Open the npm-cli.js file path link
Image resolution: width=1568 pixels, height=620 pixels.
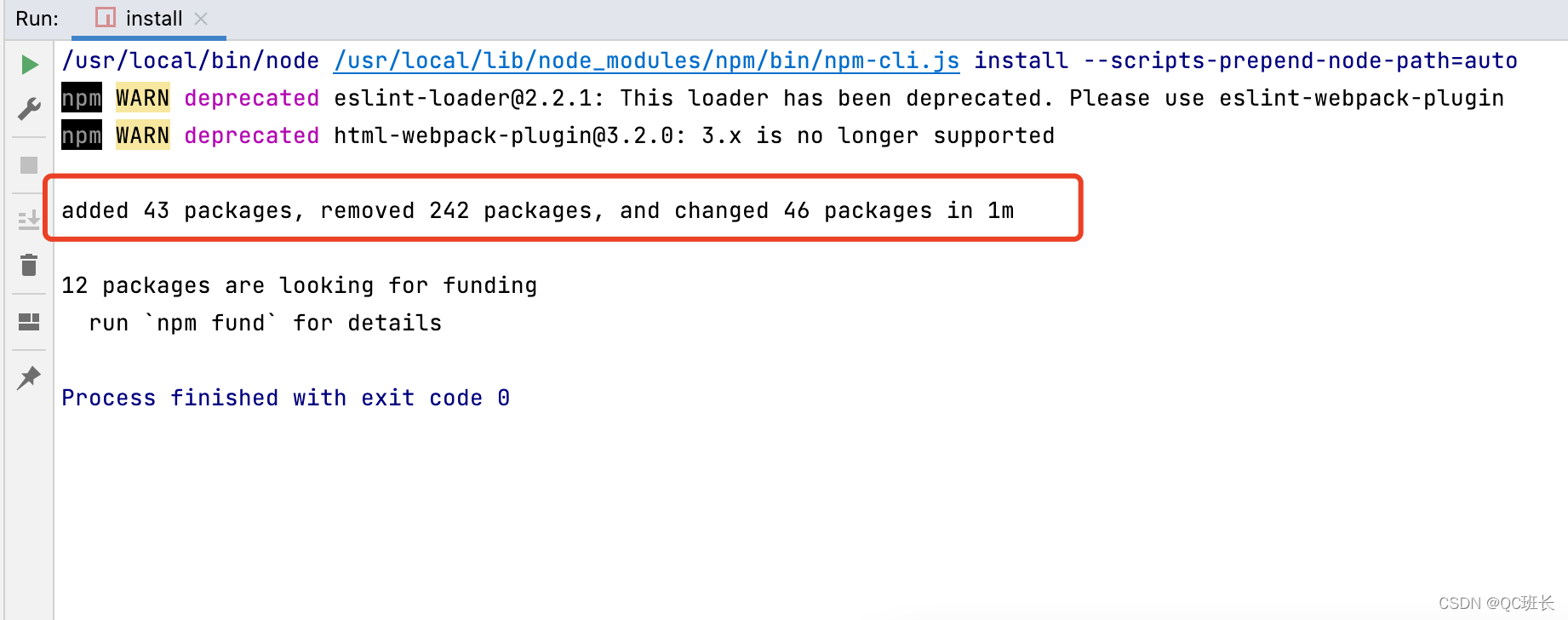pyautogui.click(x=645, y=60)
